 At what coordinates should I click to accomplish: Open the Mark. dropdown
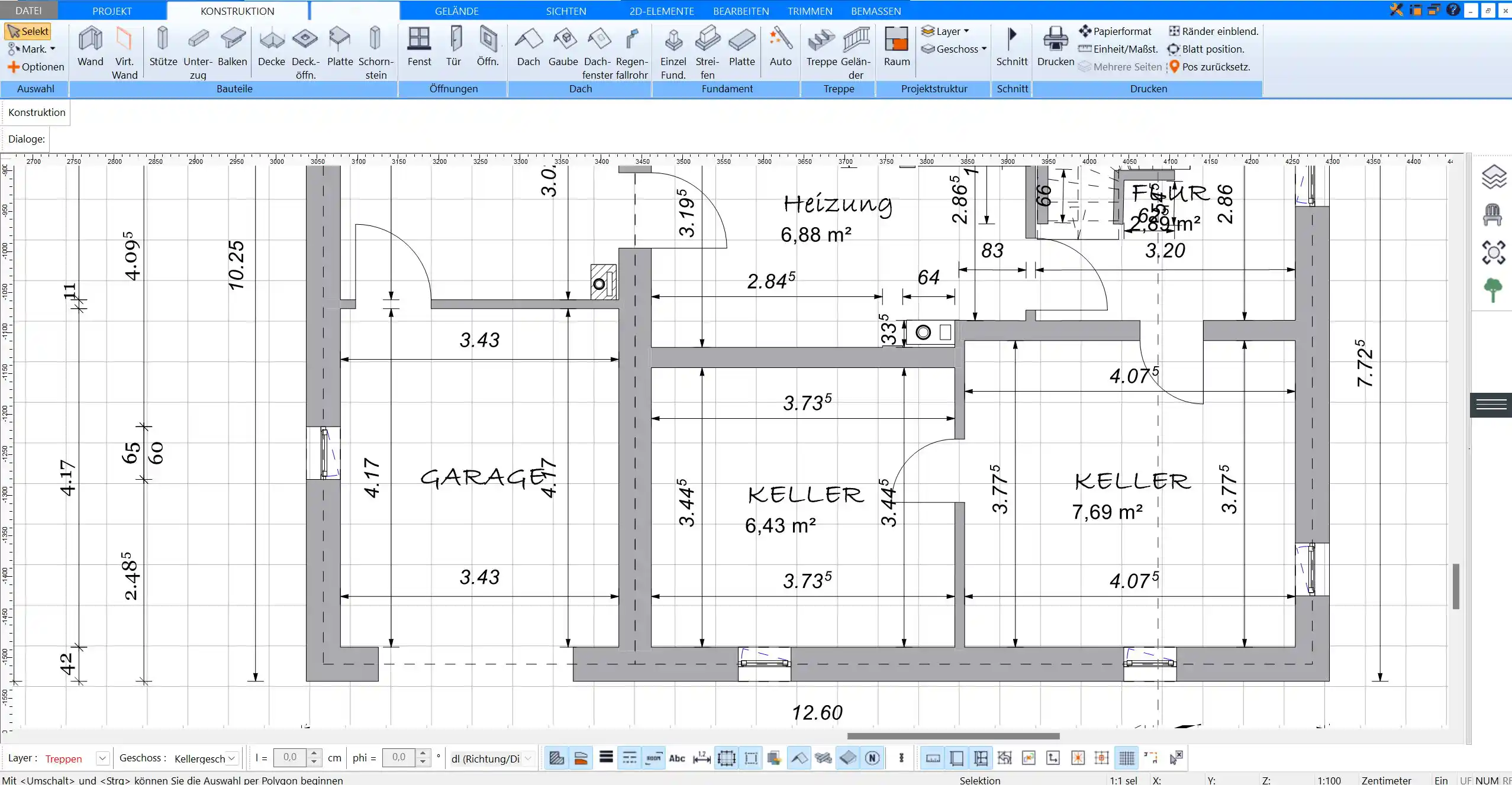coord(31,49)
